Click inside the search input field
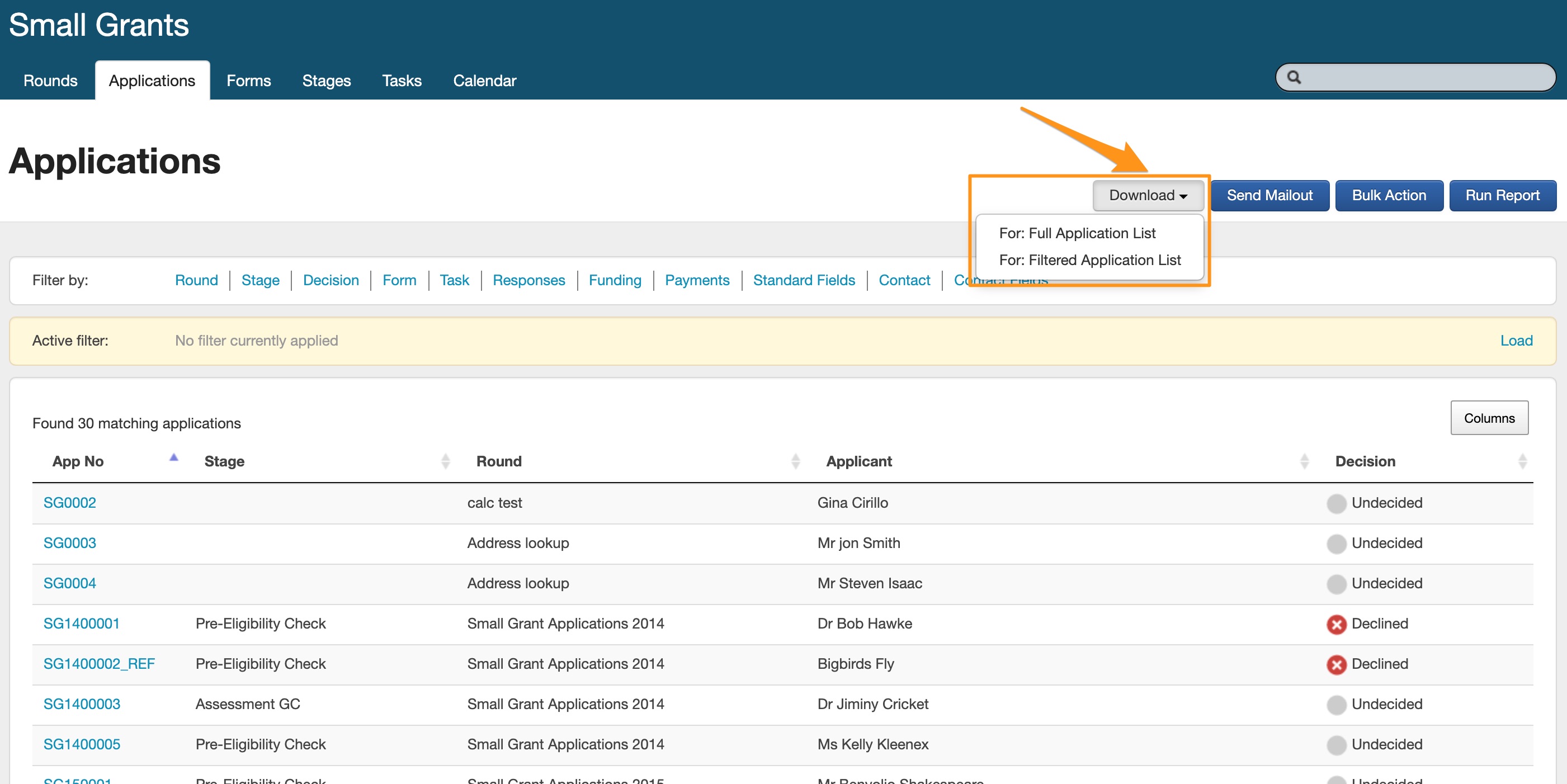This screenshot has width=1567, height=784. tap(1423, 77)
